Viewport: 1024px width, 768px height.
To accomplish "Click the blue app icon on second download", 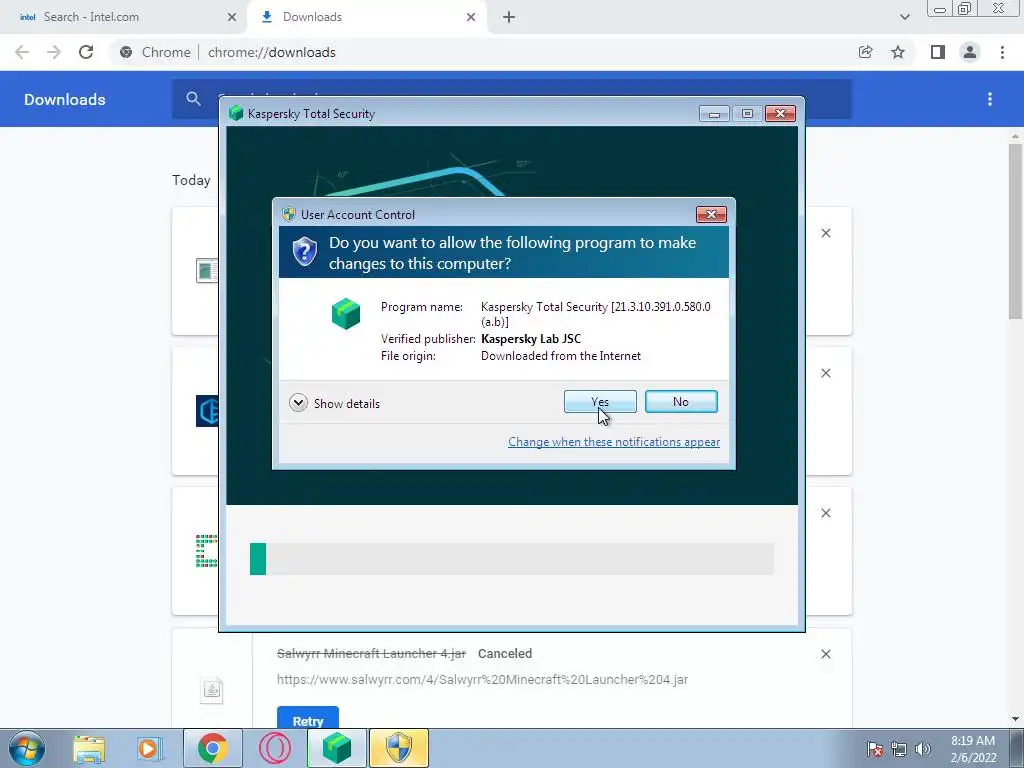I will 207,411.
